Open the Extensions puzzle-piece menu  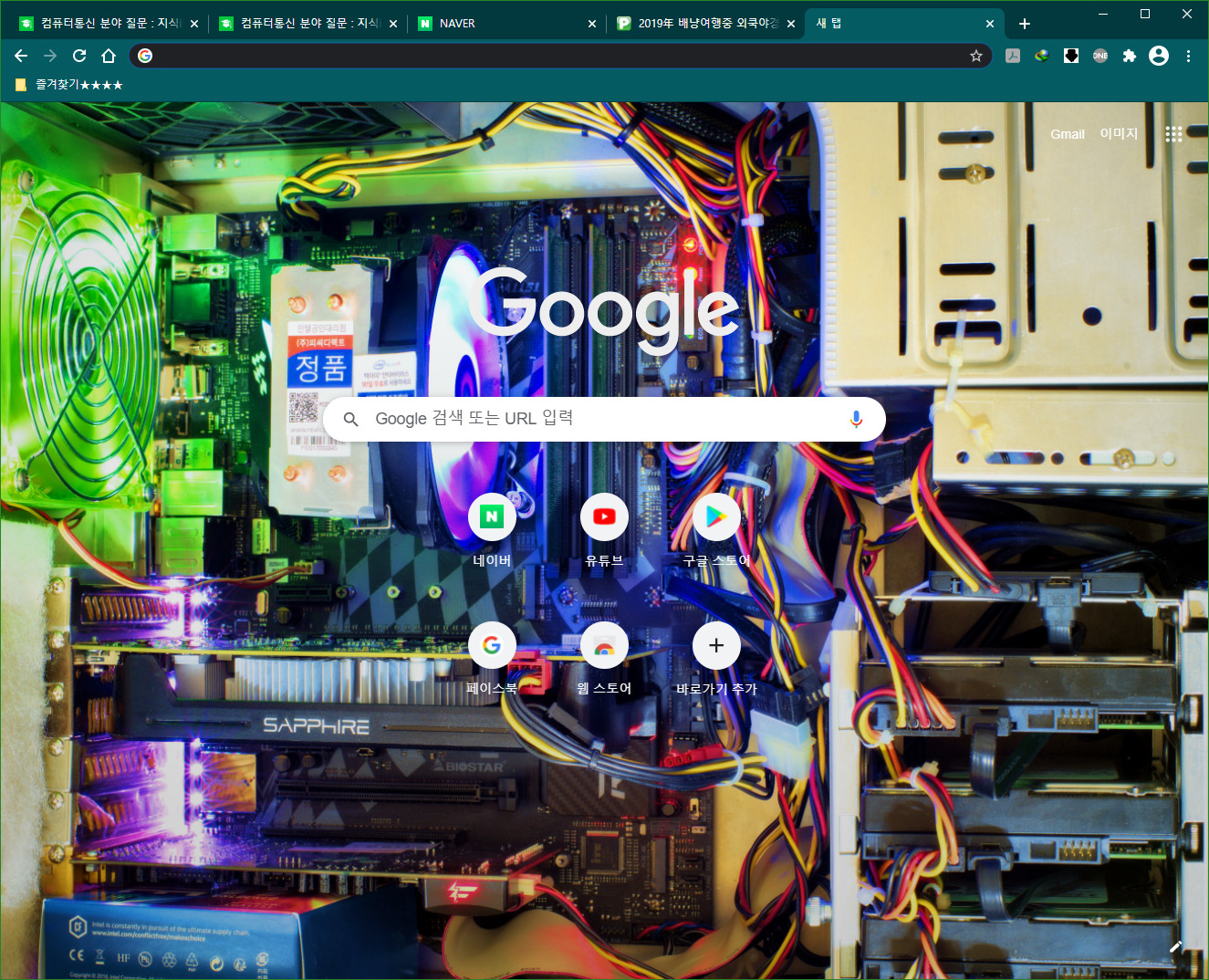tap(1130, 56)
